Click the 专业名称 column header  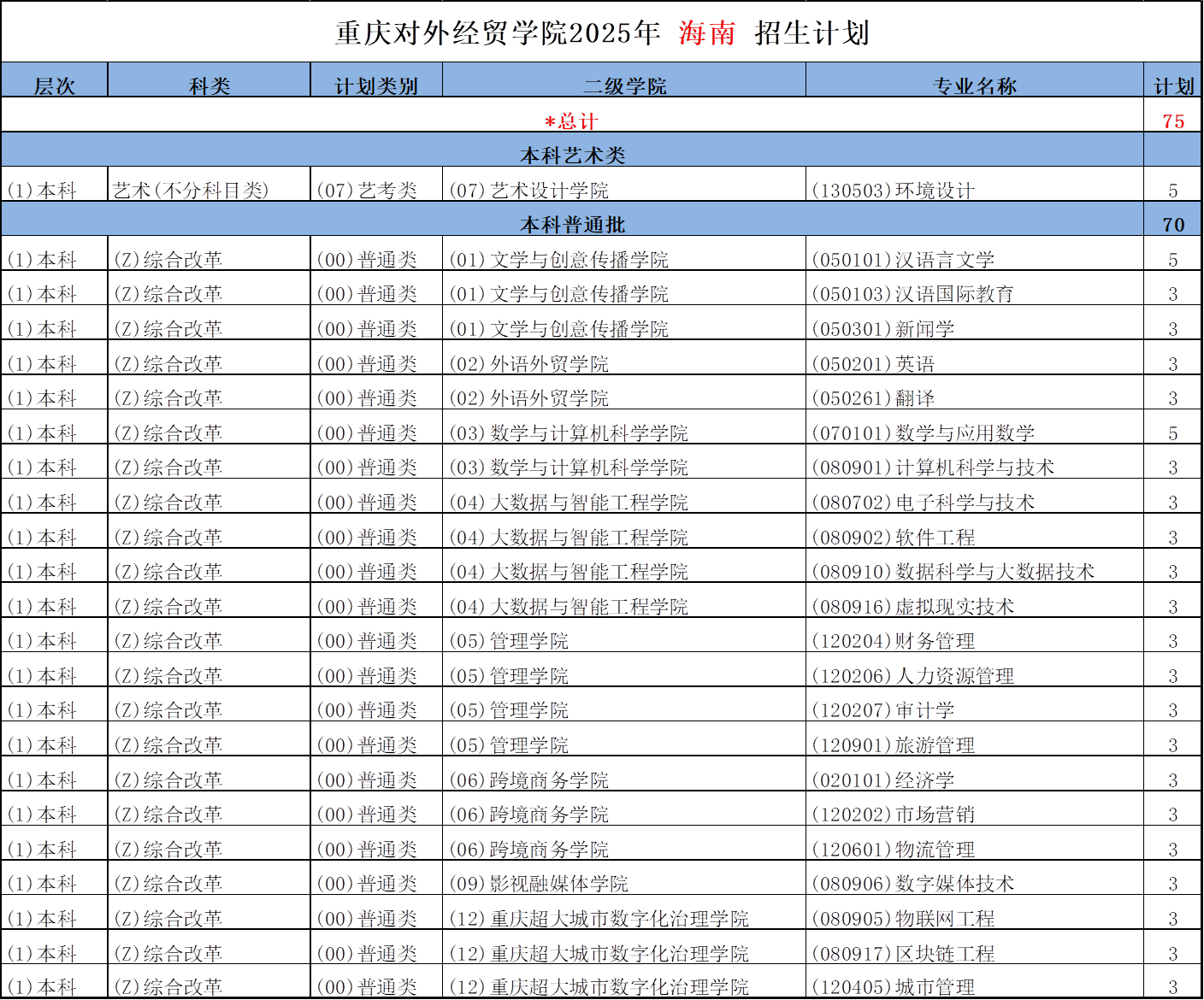pos(975,85)
